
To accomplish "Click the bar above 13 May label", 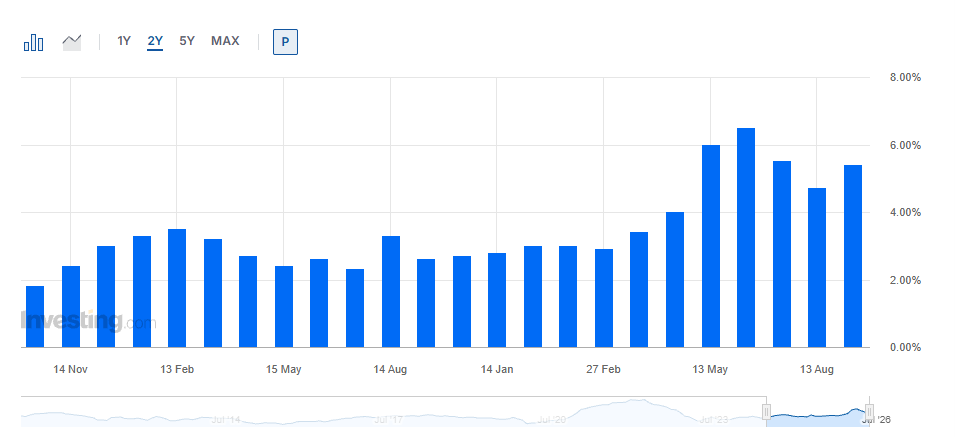I will pos(711,246).
